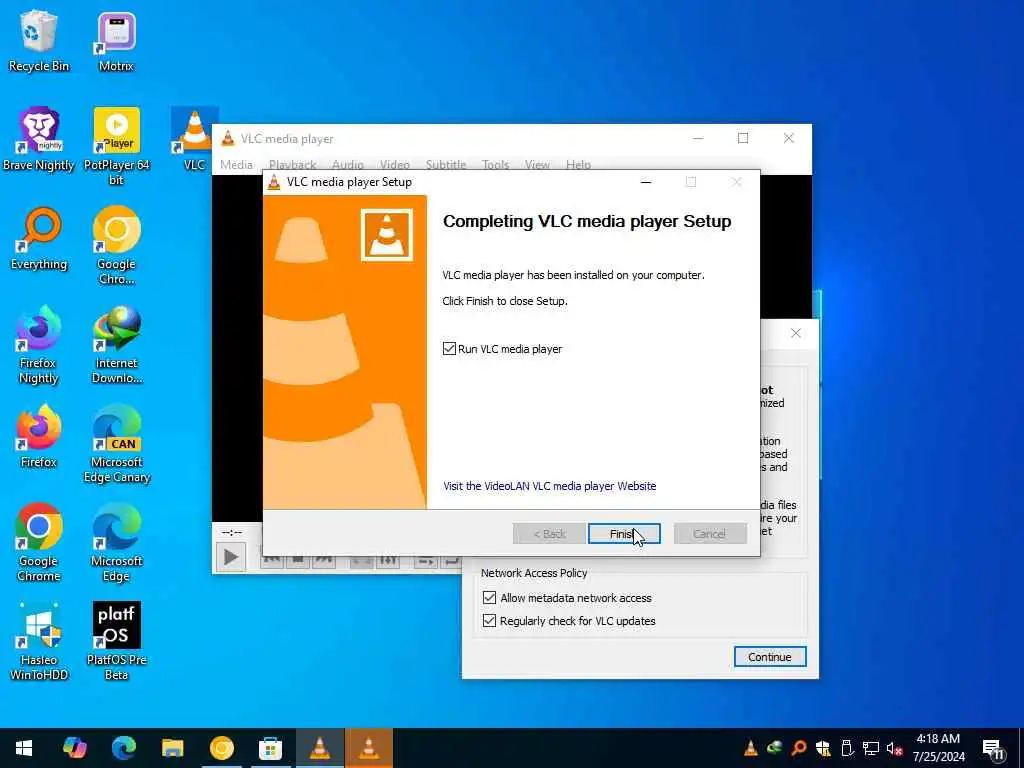Open the Subtitle menu in VLC

tap(446, 165)
